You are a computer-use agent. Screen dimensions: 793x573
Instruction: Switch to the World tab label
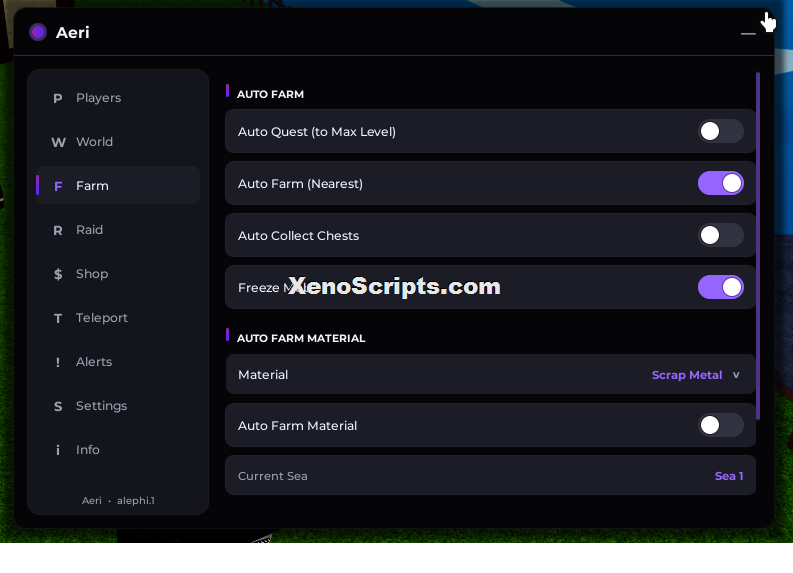point(95,142)
